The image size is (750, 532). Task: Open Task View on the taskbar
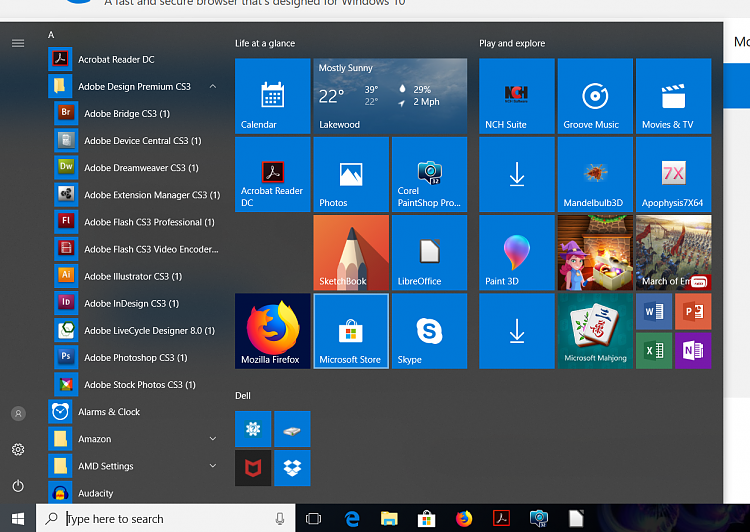313,519
